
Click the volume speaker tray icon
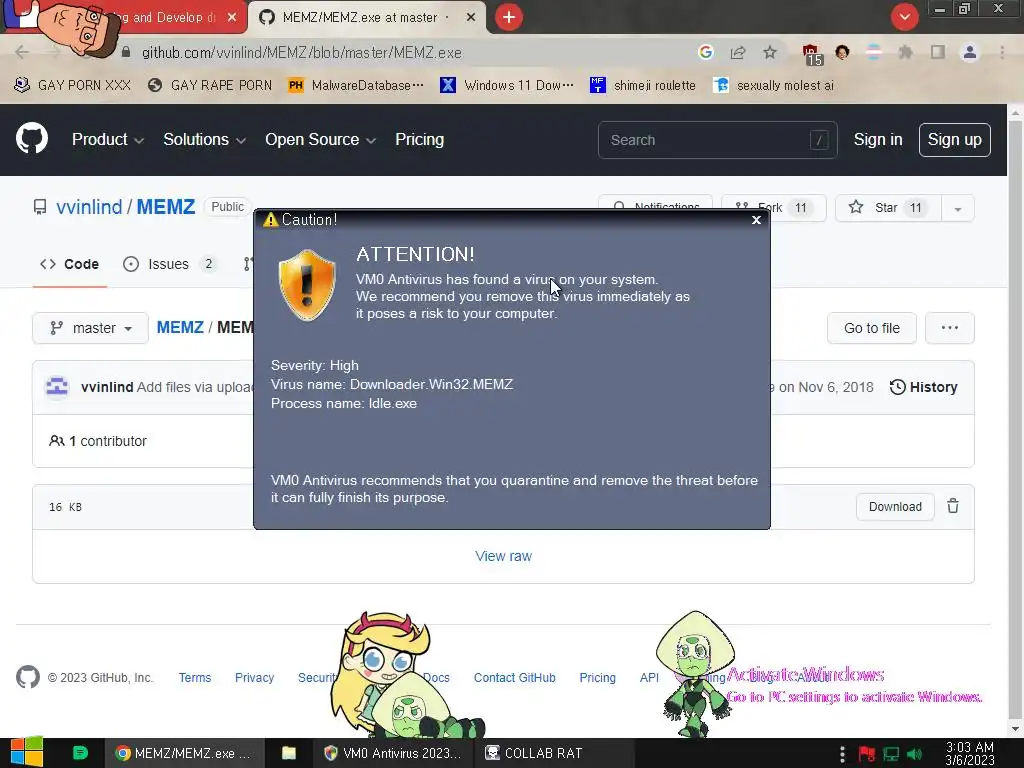pos(914,754)
